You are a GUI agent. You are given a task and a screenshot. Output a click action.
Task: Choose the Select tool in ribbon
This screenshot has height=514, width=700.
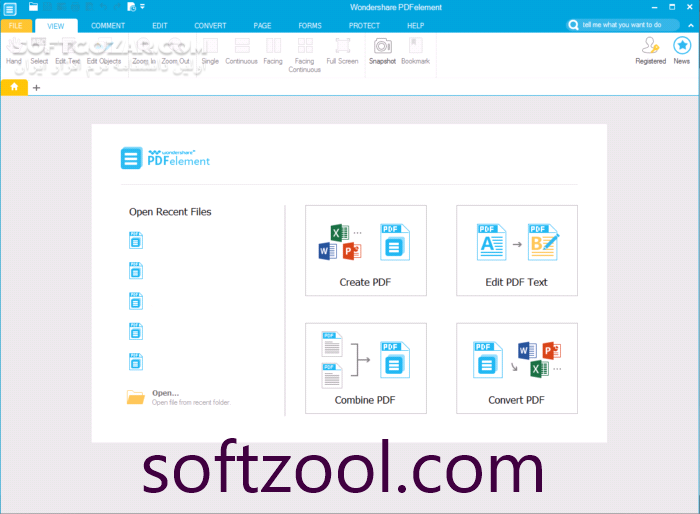pyautogui.click(x=39, y=51)
